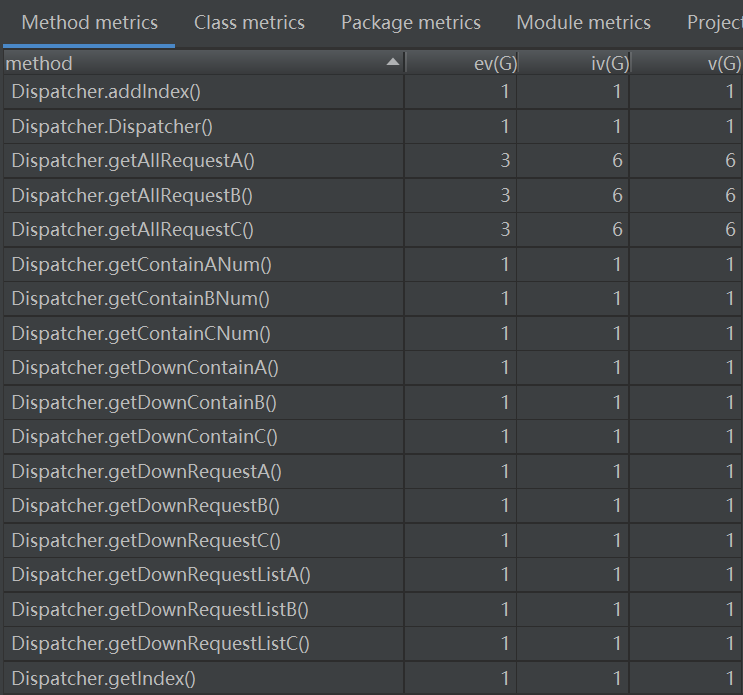Image resolution: width=743 pixels, height=695 pixels.
Task: Select the Module metrics tab
Action: tap(583, 23)
